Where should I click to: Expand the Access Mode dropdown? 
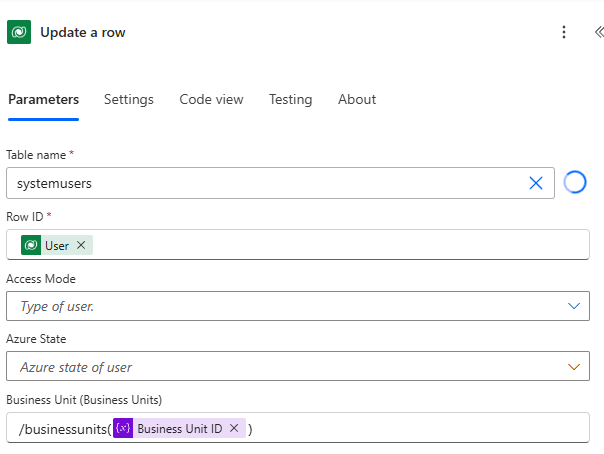[574, 306]
